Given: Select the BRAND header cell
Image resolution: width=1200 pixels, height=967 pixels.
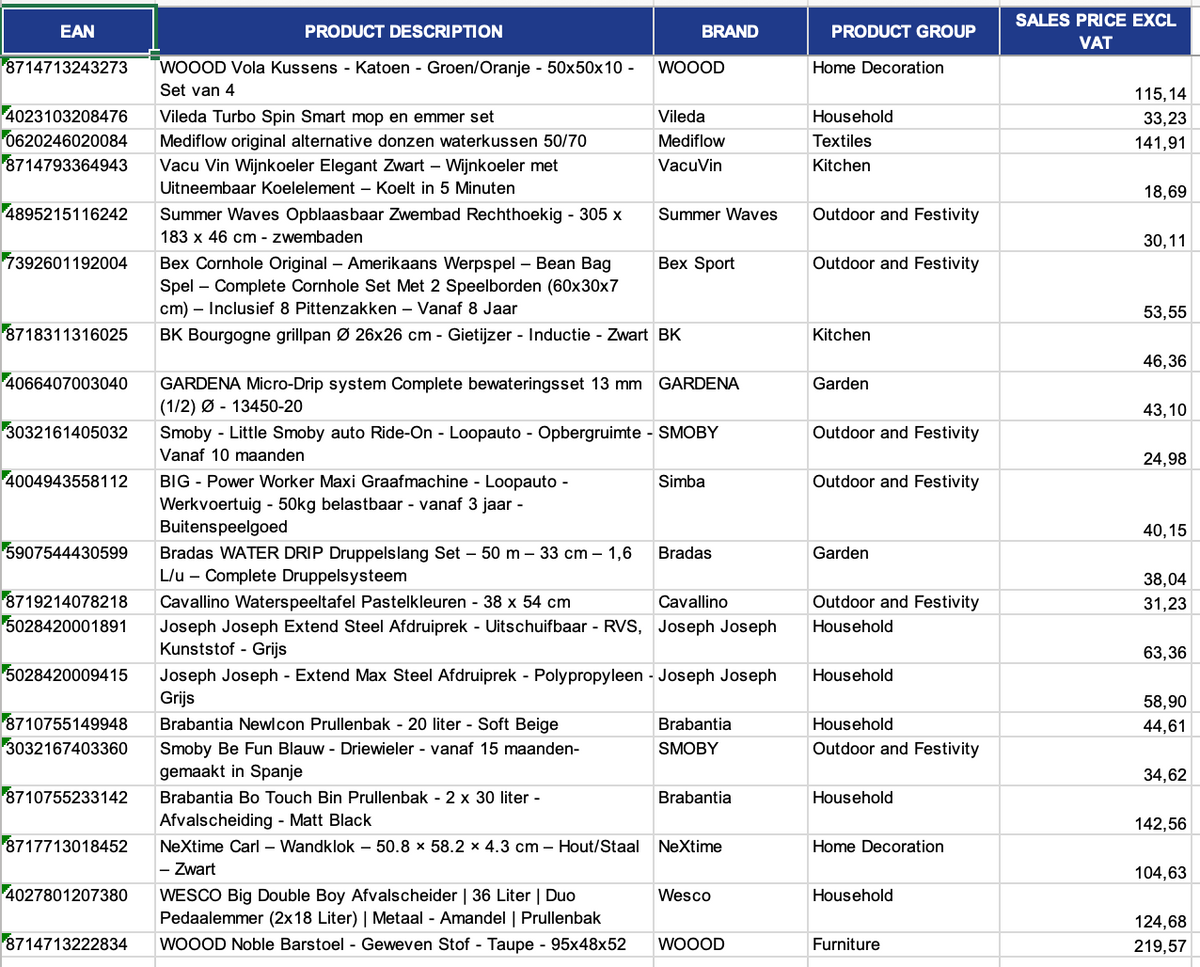Looking at the screenshot, I should pyautogui.click(x=730, y=31).
